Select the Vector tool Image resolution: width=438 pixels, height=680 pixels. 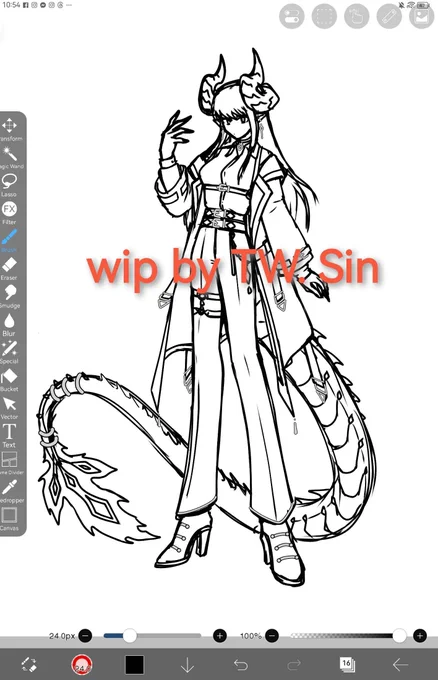click(9, 408)
